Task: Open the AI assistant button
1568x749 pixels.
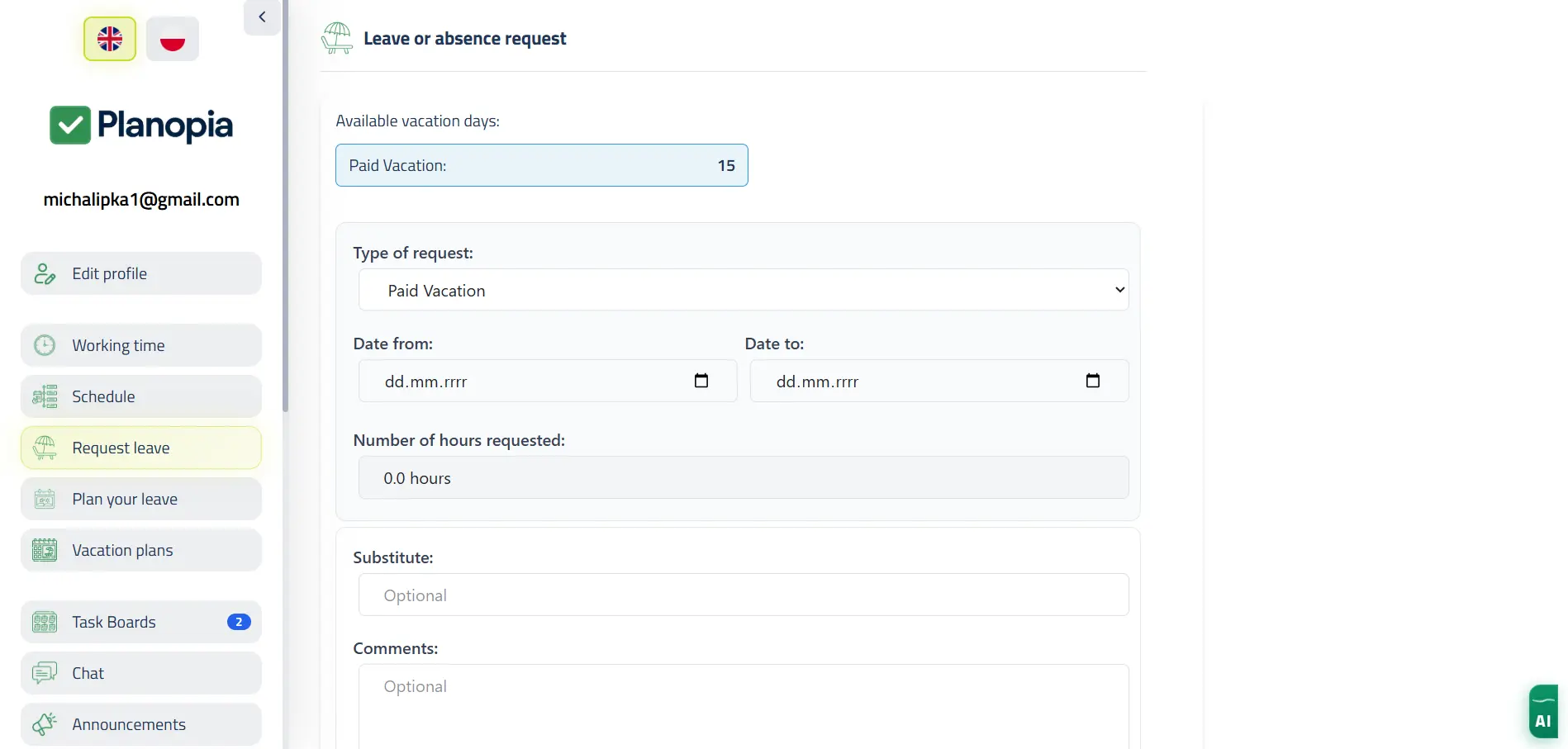Action: pyautogui.click(x=1542, y=712)
